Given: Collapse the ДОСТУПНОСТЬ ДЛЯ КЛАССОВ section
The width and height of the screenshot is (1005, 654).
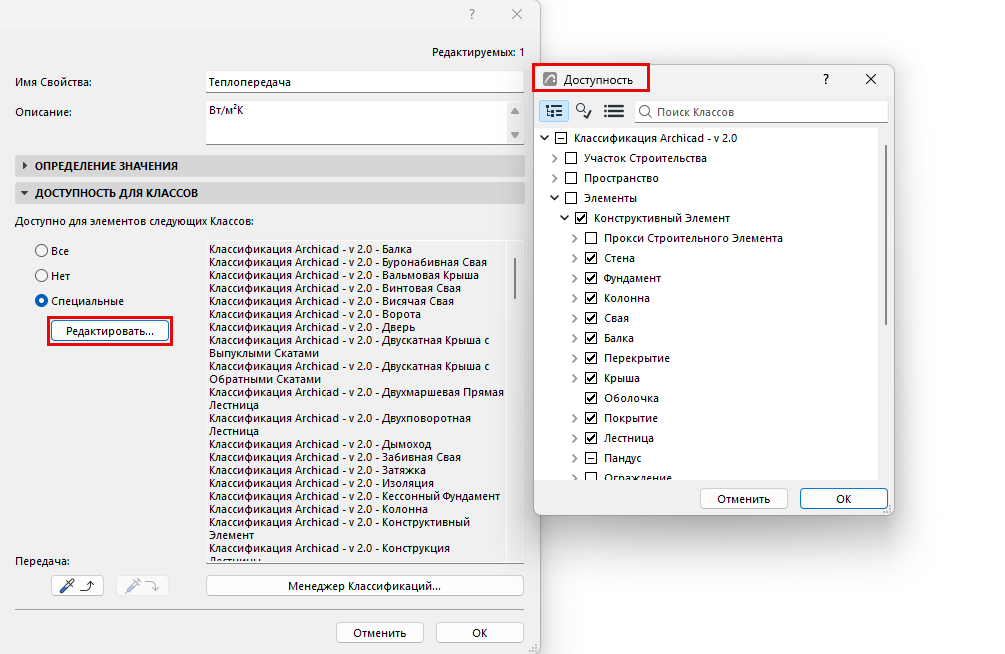Looking at the screenshot, I should pos(270,193).
